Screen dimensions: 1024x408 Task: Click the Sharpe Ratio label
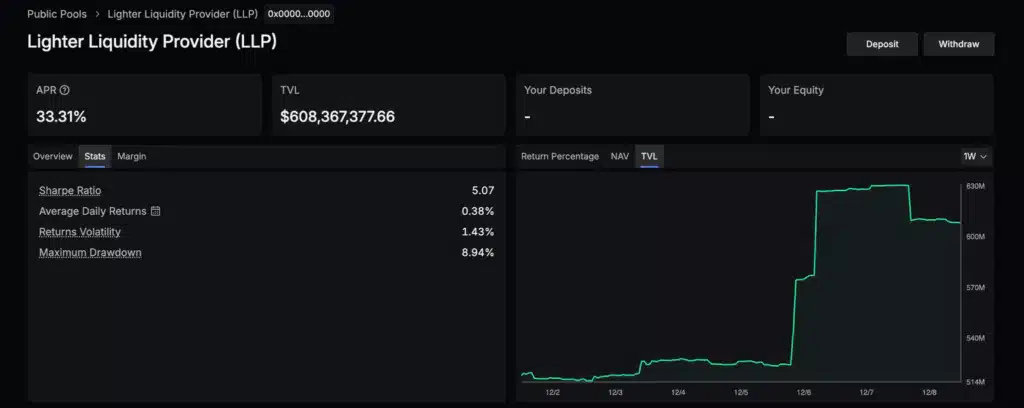click(x=70, y=190)
